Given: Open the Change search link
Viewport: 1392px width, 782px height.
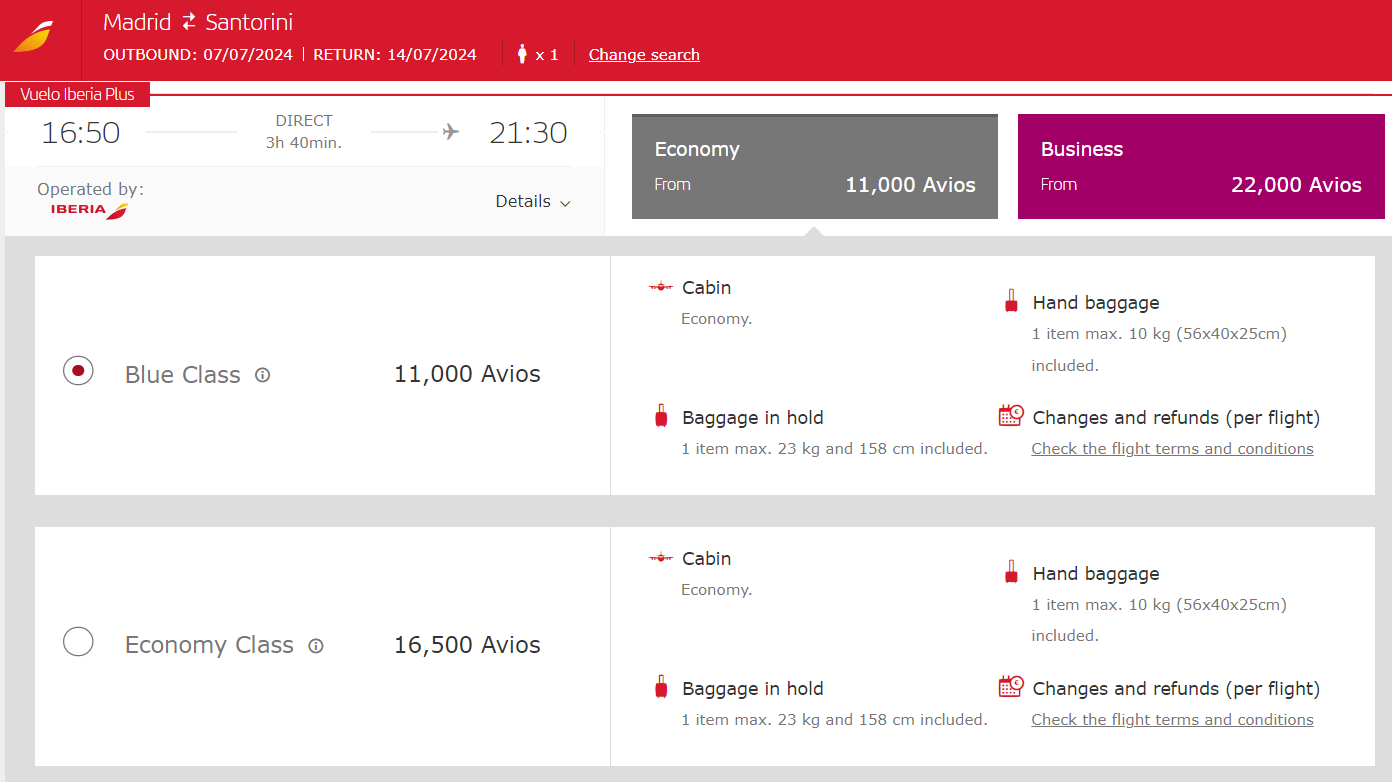Looking at the screenshot, I should click(x=644, y=55).
